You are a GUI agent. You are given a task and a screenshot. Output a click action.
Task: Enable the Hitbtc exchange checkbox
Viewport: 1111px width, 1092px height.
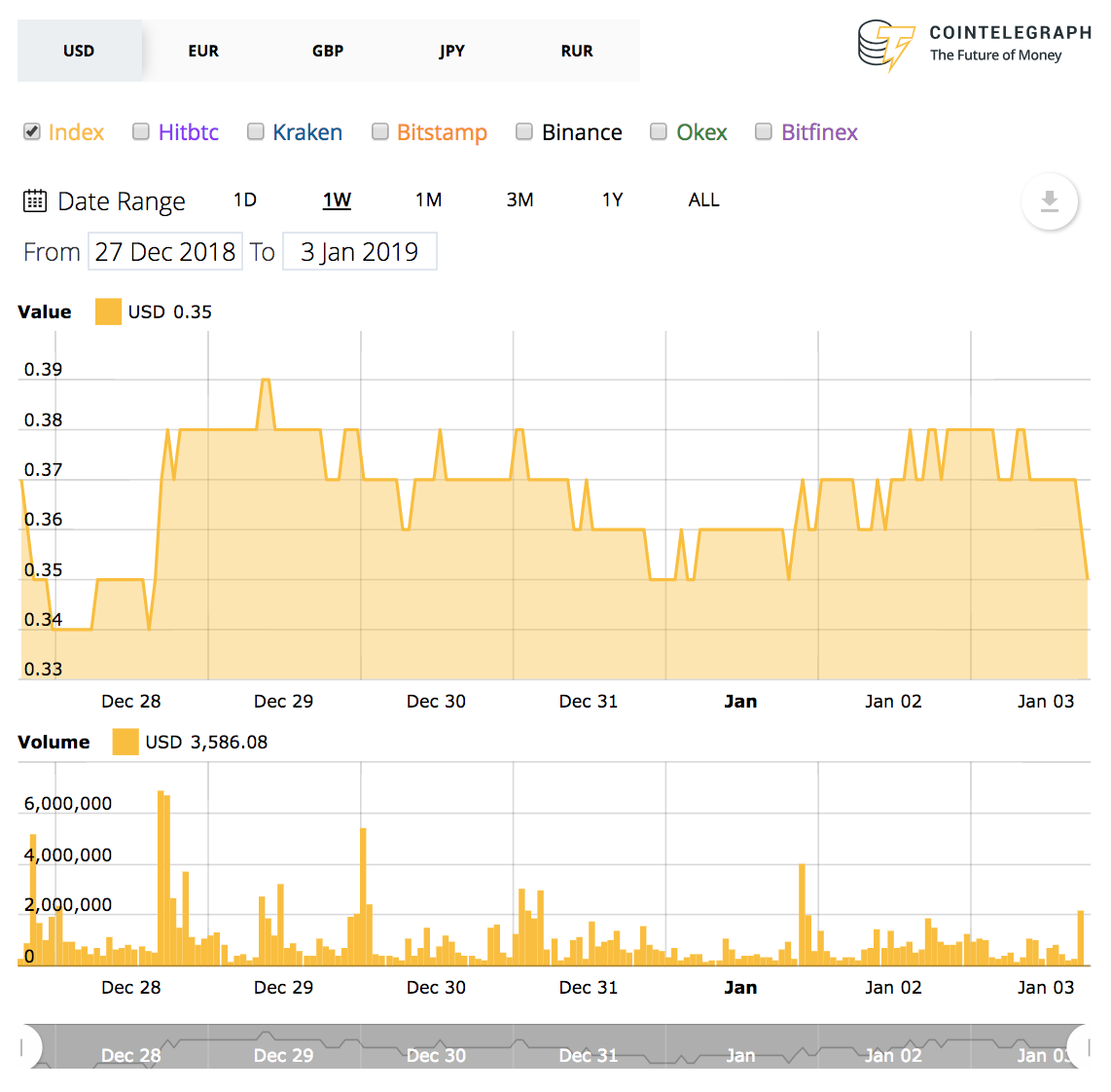tap(141, 131)
